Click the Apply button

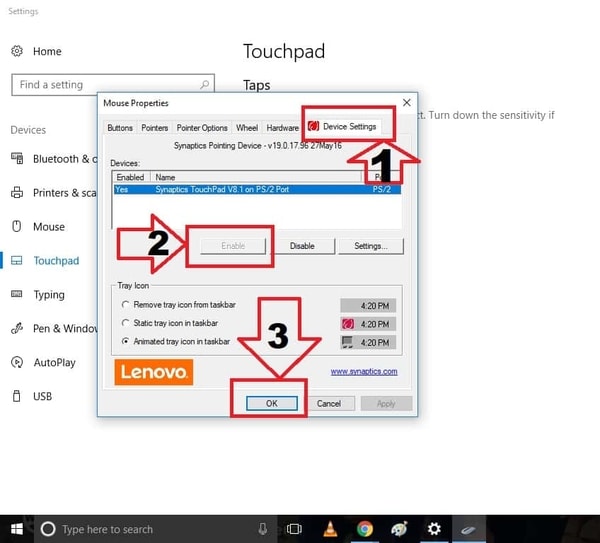tap(386, 403)
